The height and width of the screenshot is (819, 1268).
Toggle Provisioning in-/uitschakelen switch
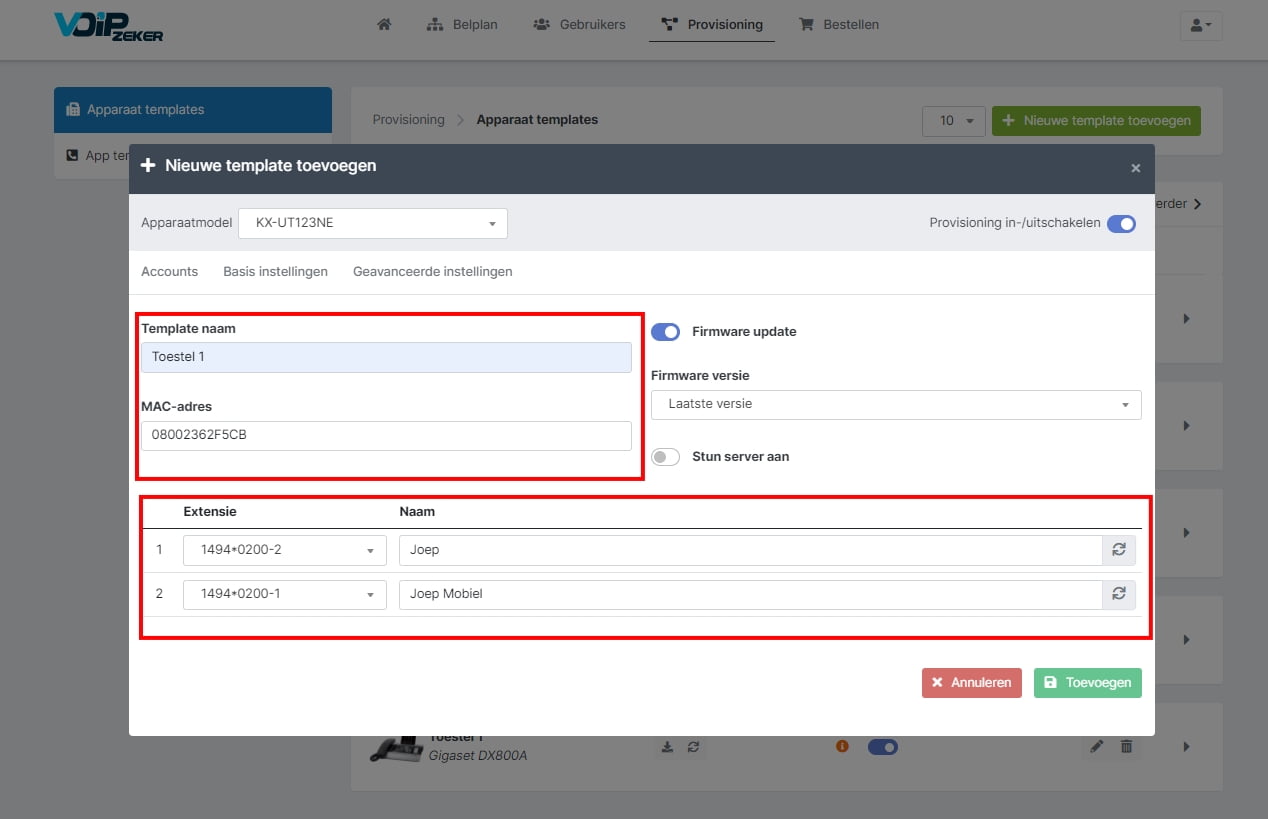(x=1121, y=224)
